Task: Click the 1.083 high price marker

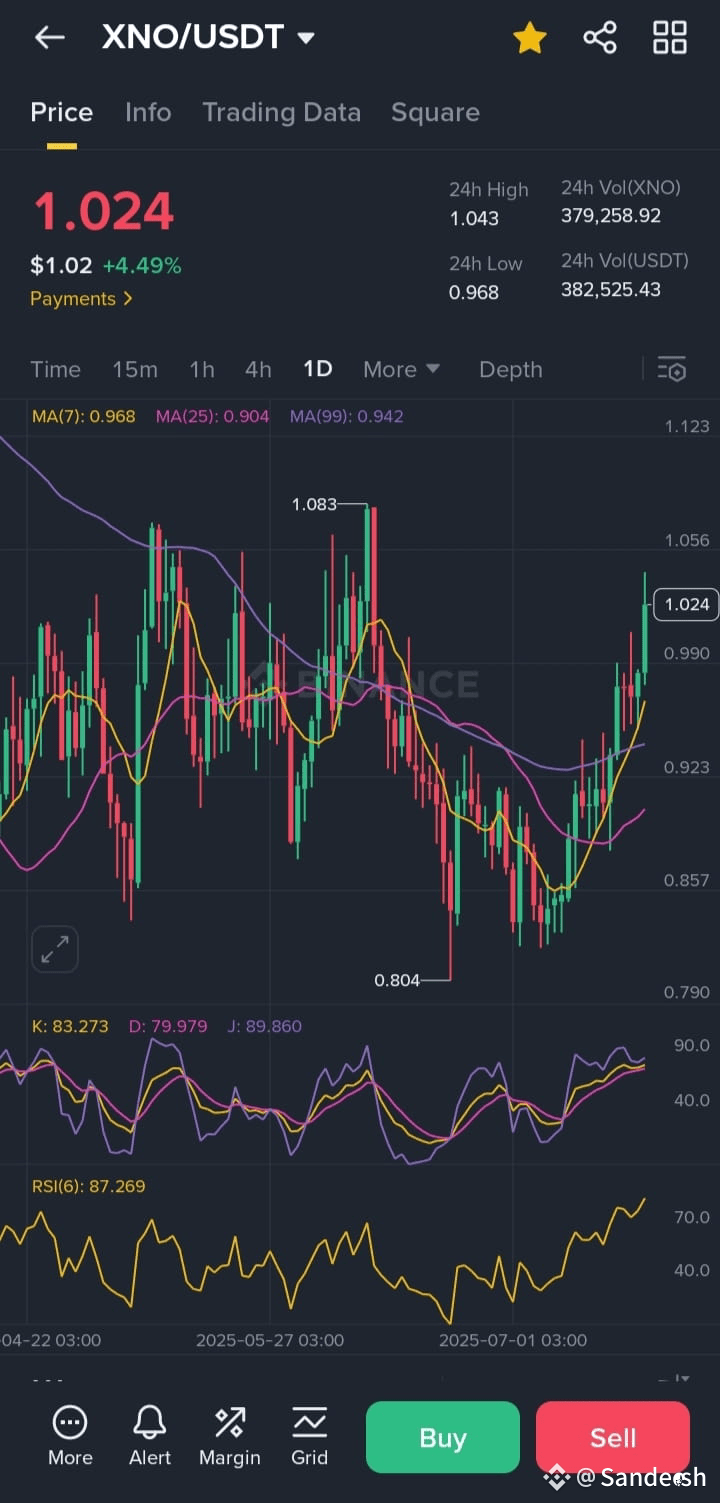Action: [x=314, y=504]
